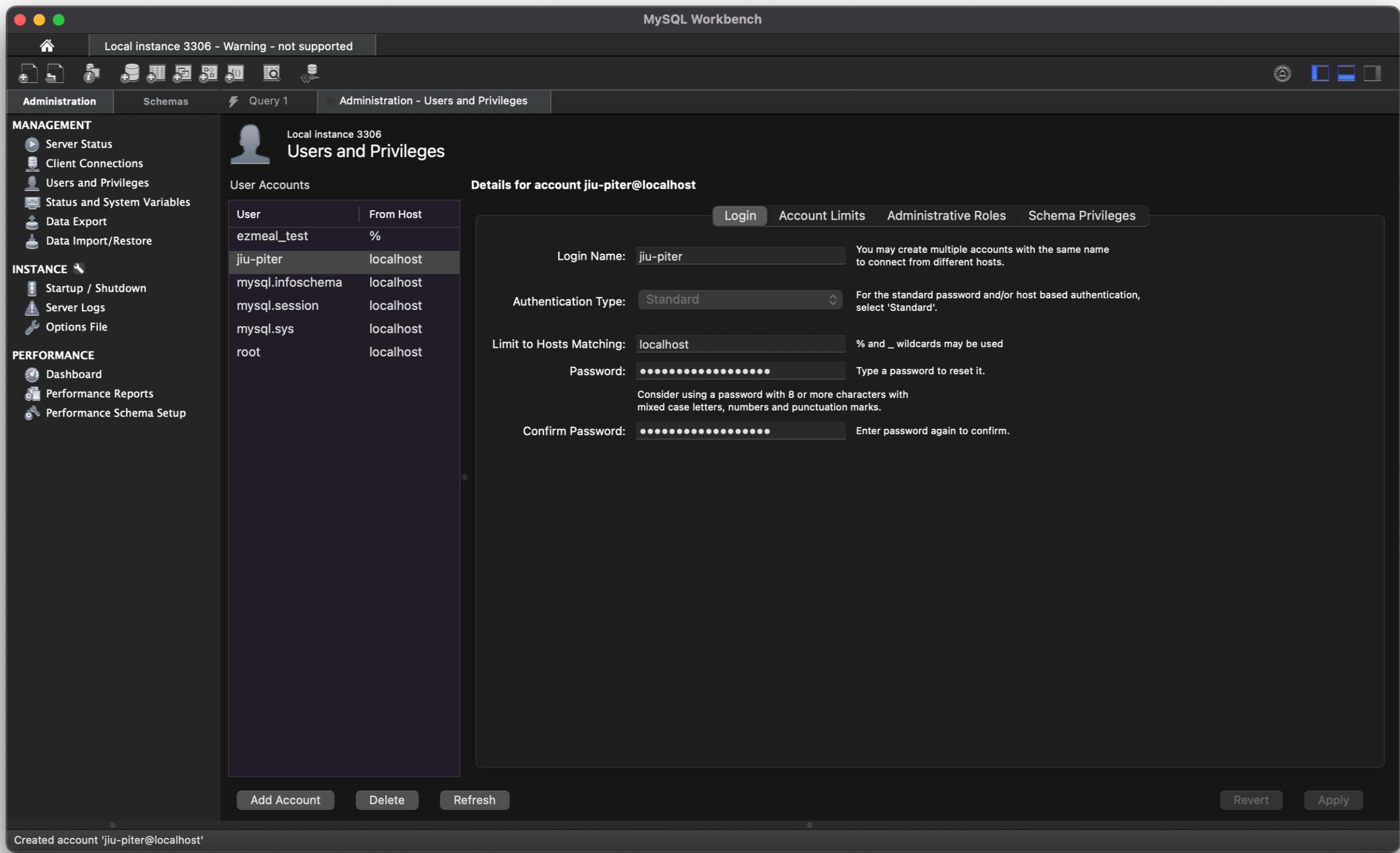Viewport: 1400px width, 853px height.
Task: Click the create new table icon
Action: tap(156, 73)
